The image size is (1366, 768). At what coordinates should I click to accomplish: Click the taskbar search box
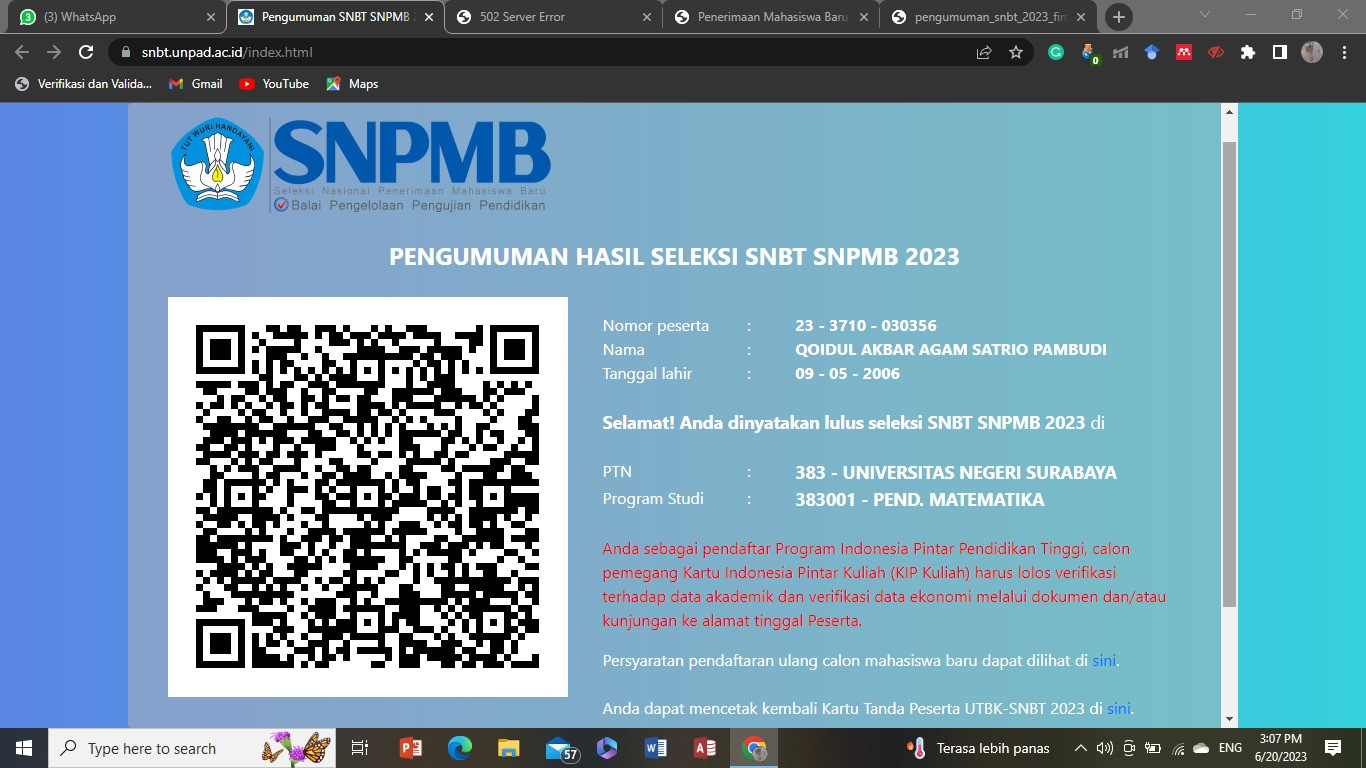(192, 748)
